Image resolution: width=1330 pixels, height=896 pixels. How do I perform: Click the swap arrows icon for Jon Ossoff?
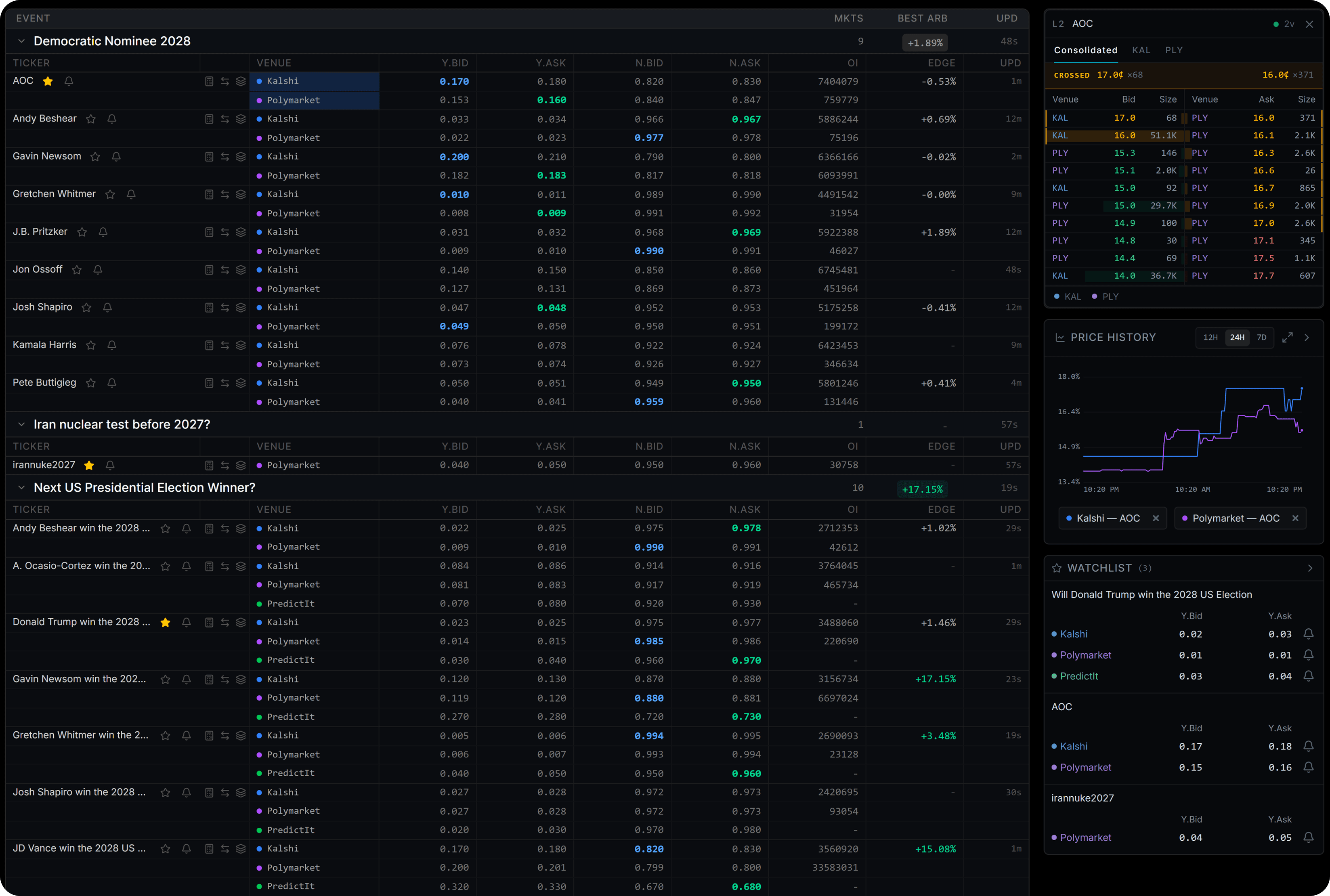[225, 270]
